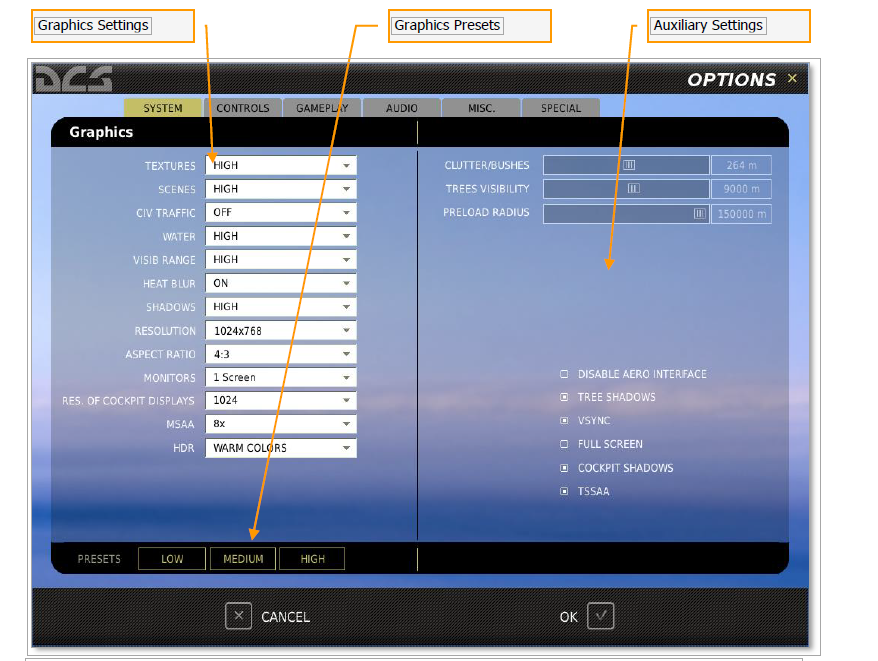Viewport: 878px width, 661px height.
Task: Click the cancel X icon box
Action: coord(239,616)
